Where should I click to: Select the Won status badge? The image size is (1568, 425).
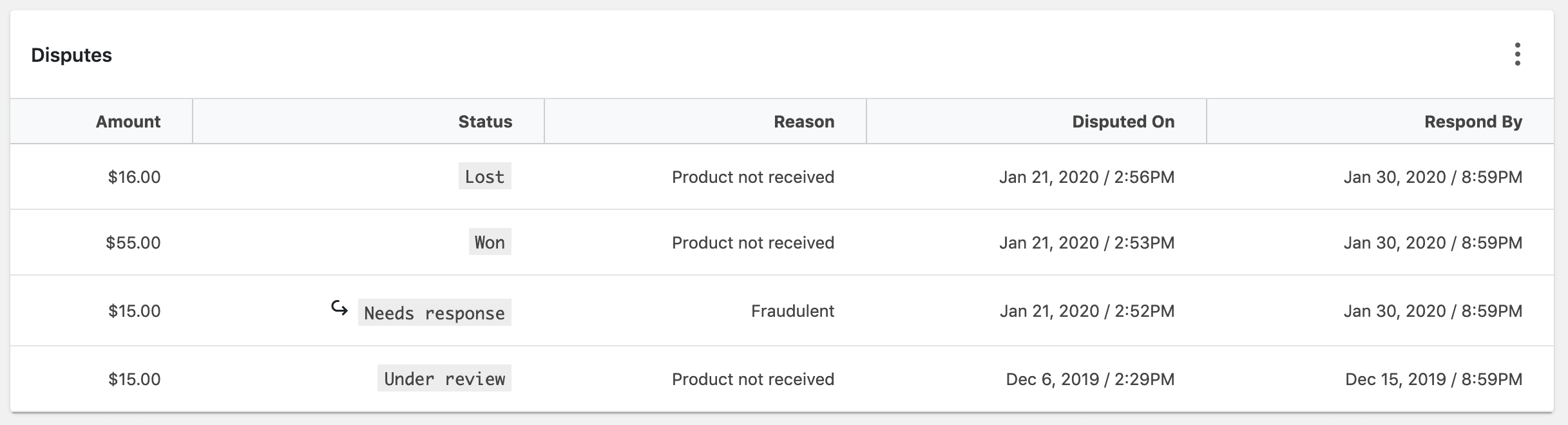point(490,242)
